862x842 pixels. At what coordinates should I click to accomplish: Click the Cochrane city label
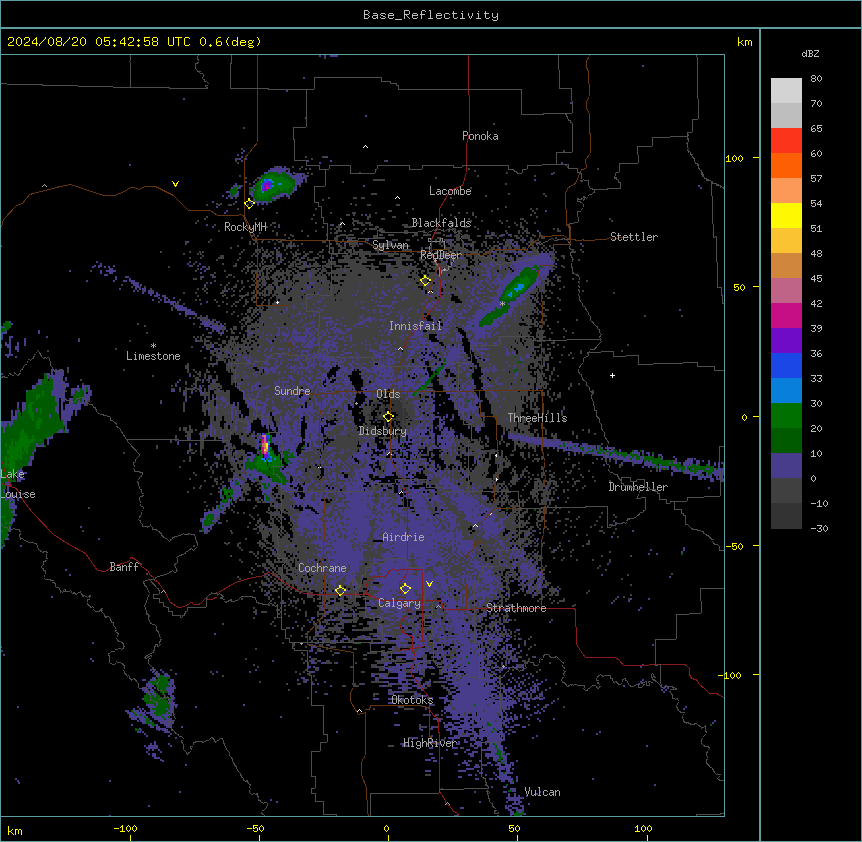click(x=322, y=568)
